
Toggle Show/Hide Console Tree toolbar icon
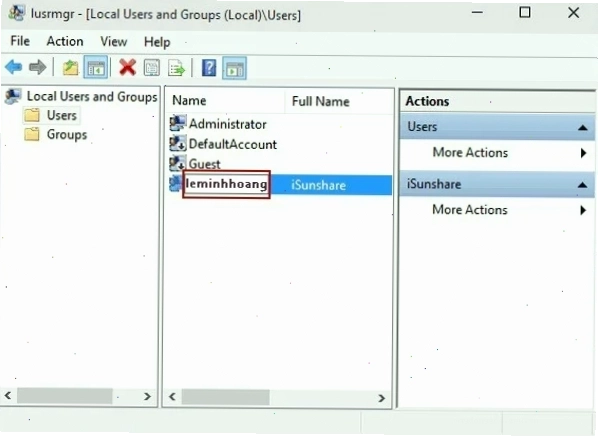click(96, 68)
